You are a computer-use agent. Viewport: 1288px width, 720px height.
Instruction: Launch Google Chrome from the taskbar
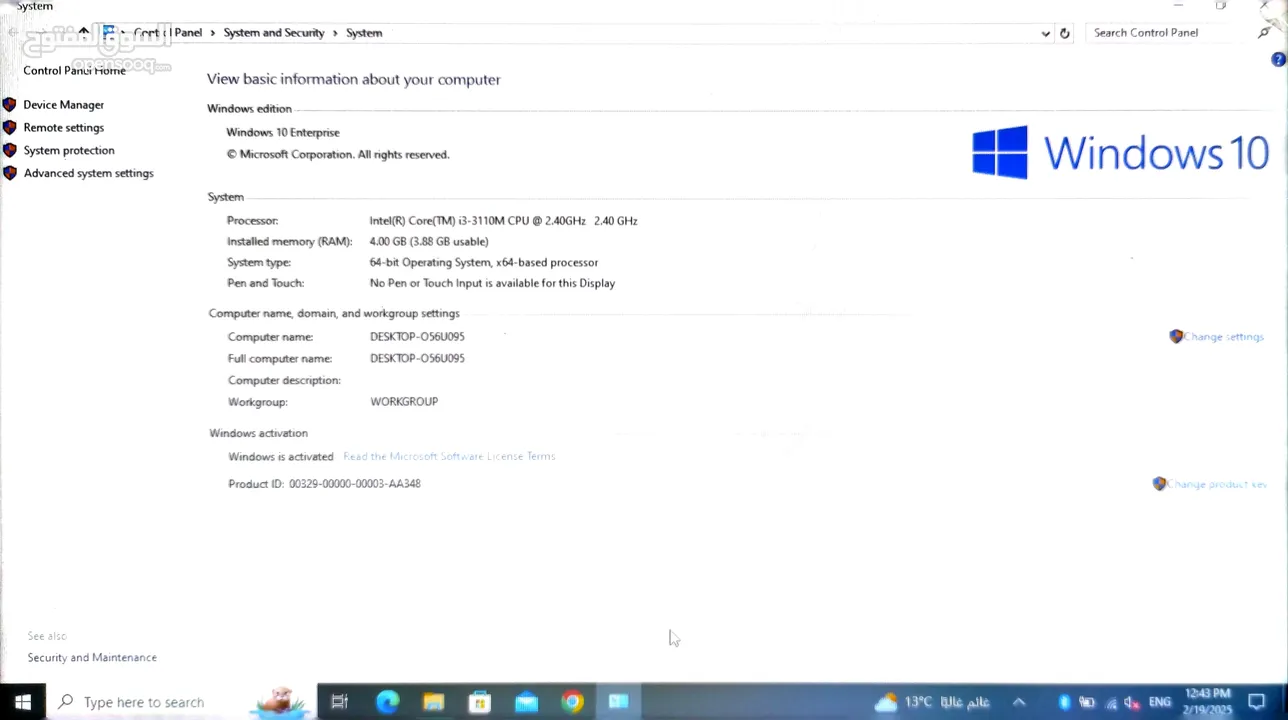(572, 702)
